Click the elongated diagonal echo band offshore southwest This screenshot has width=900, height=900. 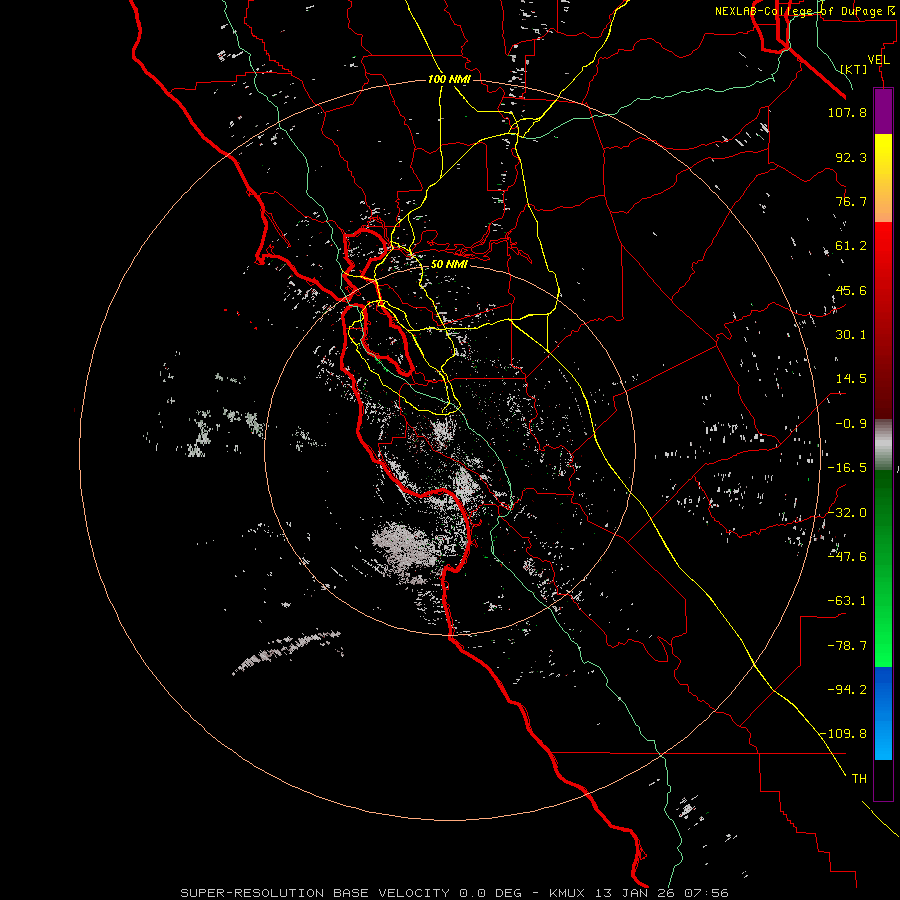287,652
